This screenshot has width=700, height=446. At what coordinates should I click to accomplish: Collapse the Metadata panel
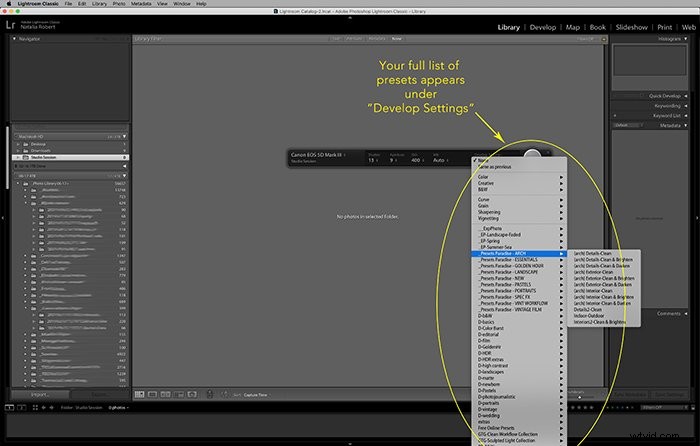686,125
